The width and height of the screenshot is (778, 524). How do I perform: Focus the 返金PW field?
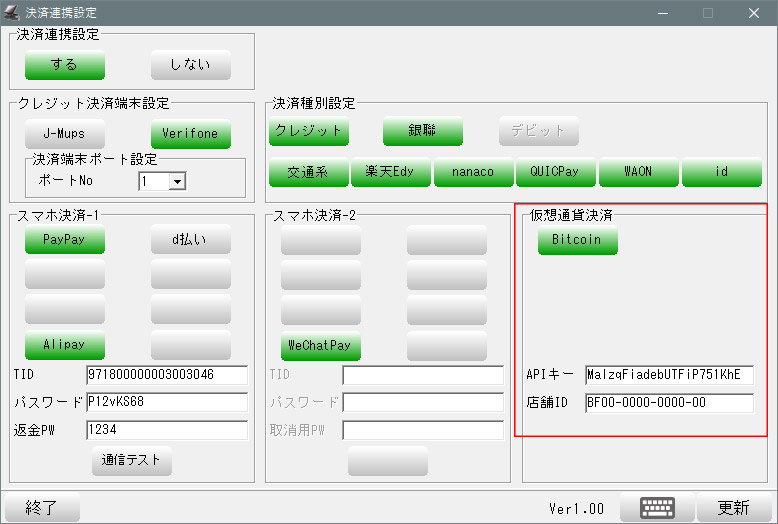[167, 430]
